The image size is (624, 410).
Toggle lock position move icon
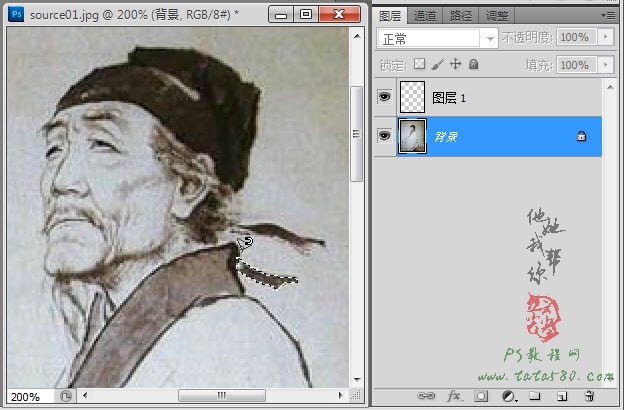point(455,64)
